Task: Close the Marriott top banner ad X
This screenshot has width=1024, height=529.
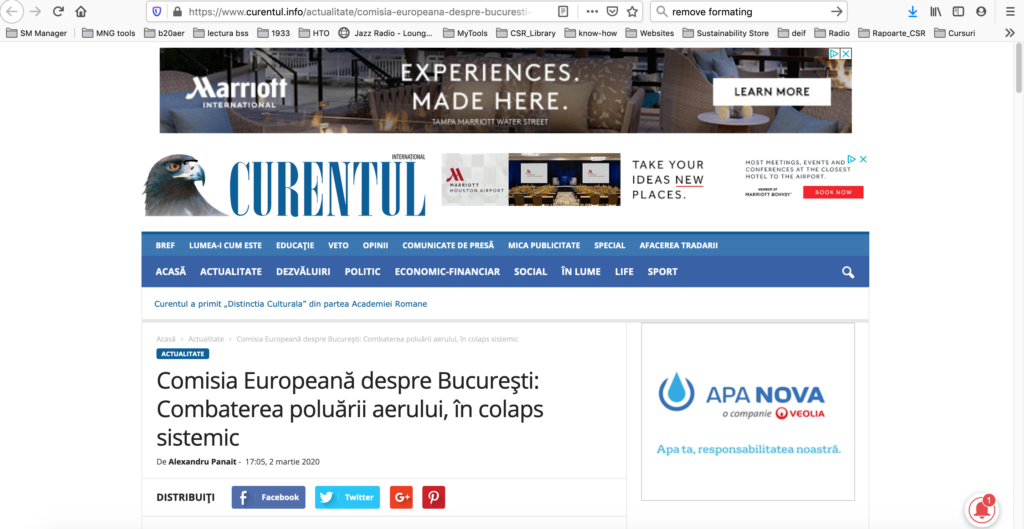Action: point(846,54)
